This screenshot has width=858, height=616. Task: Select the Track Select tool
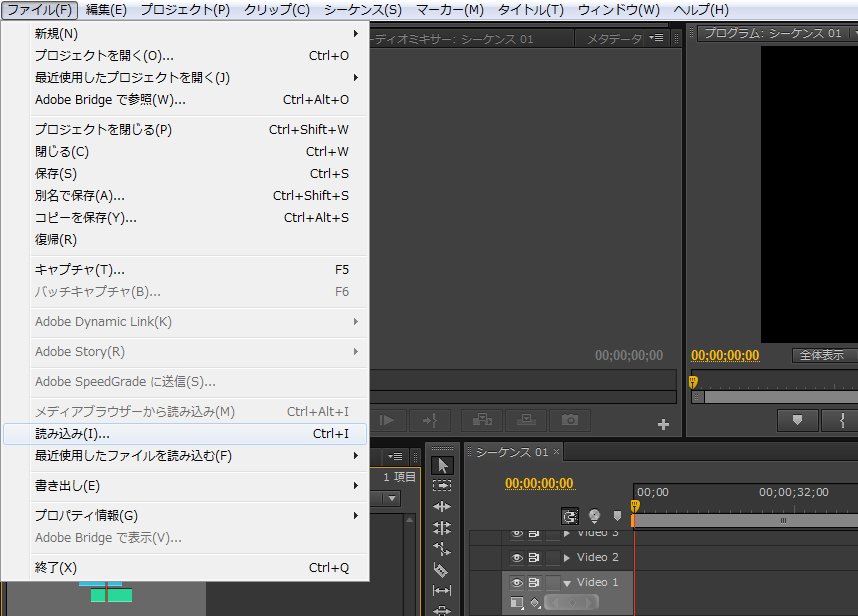coord(442,485)
